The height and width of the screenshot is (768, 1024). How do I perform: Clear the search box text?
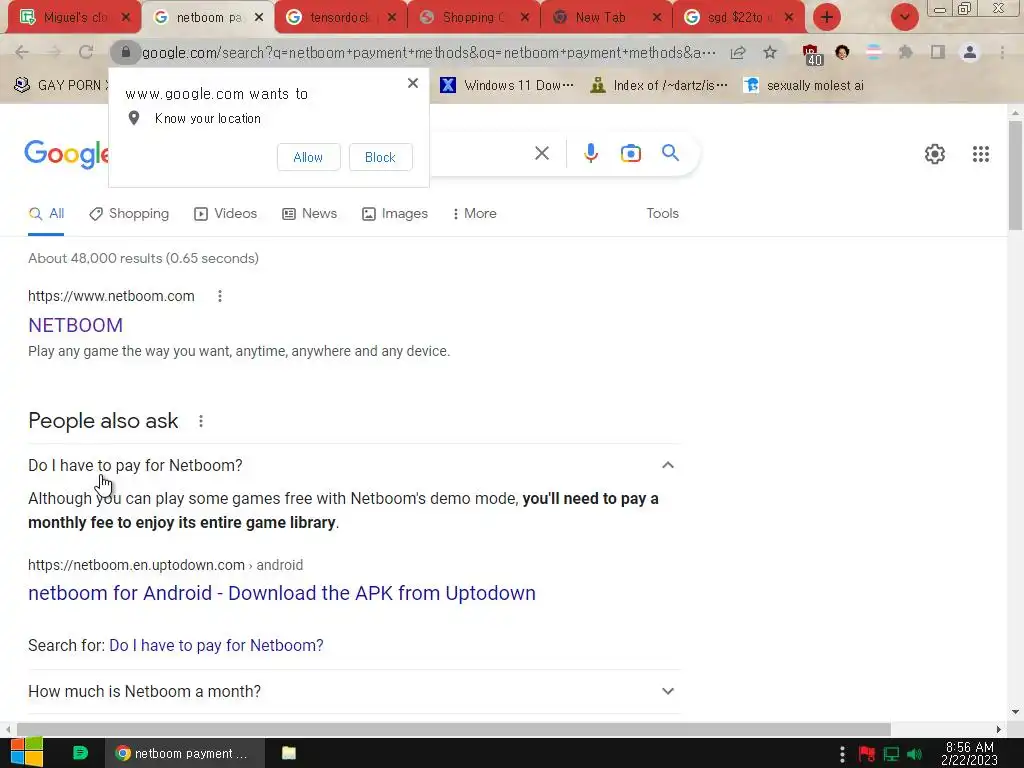click(542, 153)
